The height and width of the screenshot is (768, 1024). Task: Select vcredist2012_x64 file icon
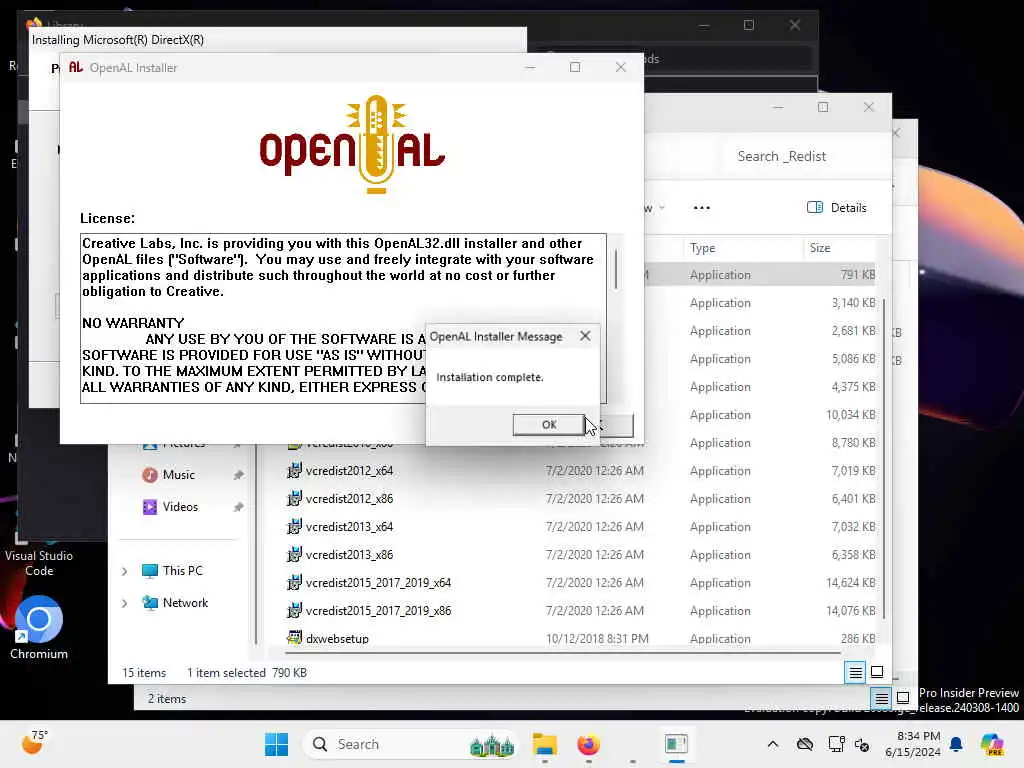click(x=295, y=470)
